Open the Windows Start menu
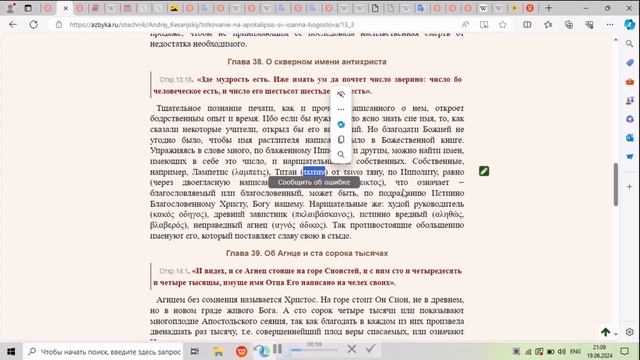This screenshot has width=640, height=360. [x=11, y=351]
